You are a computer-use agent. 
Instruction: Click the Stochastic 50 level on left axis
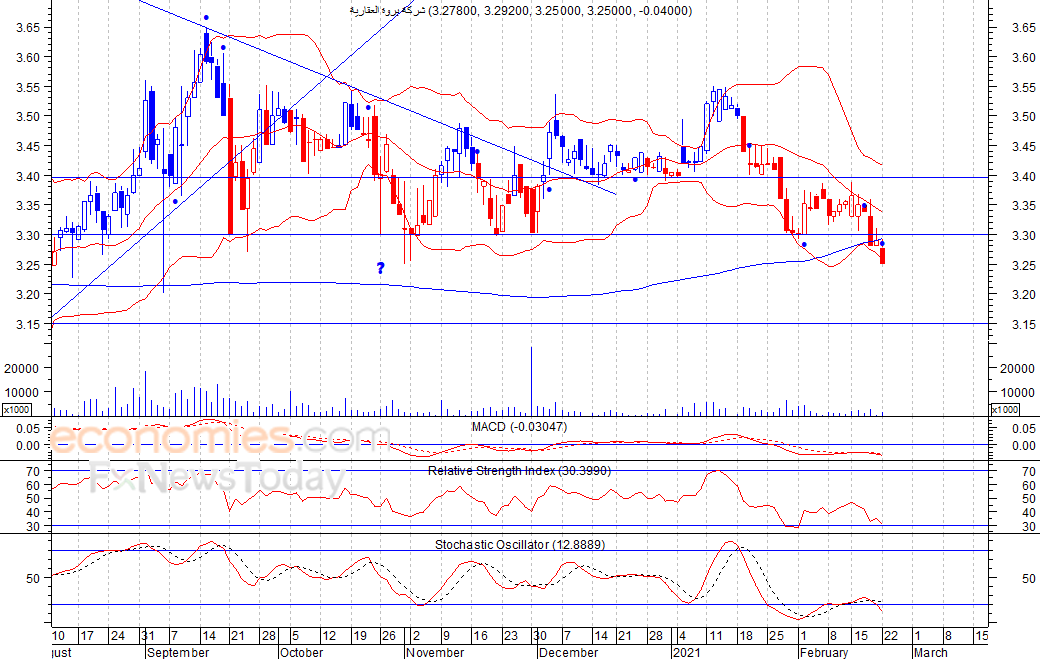point(33,578)
